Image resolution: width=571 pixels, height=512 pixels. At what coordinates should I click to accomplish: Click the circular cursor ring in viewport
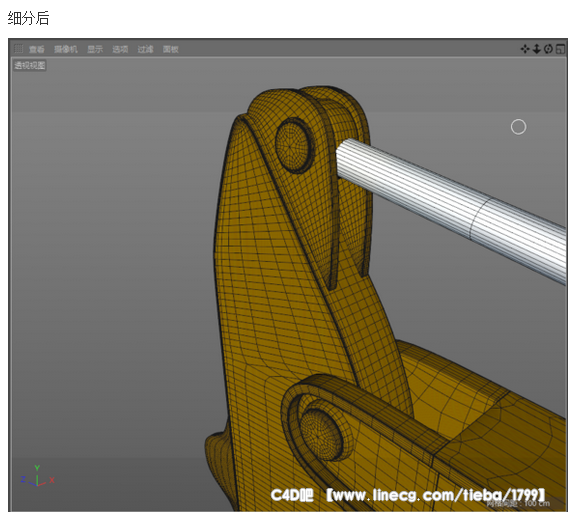tap(518, 127)
